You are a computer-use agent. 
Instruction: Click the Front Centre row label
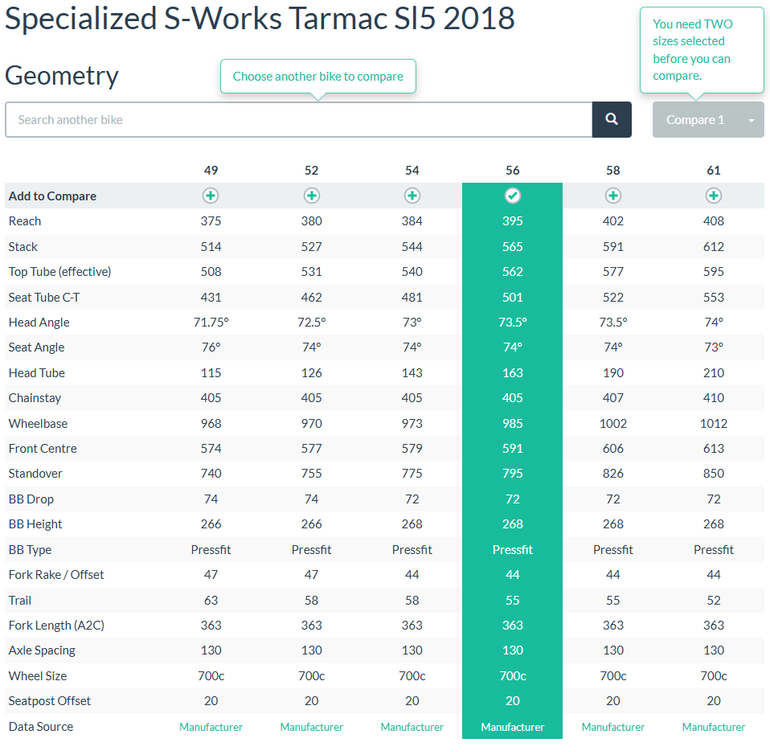(43, 448)
